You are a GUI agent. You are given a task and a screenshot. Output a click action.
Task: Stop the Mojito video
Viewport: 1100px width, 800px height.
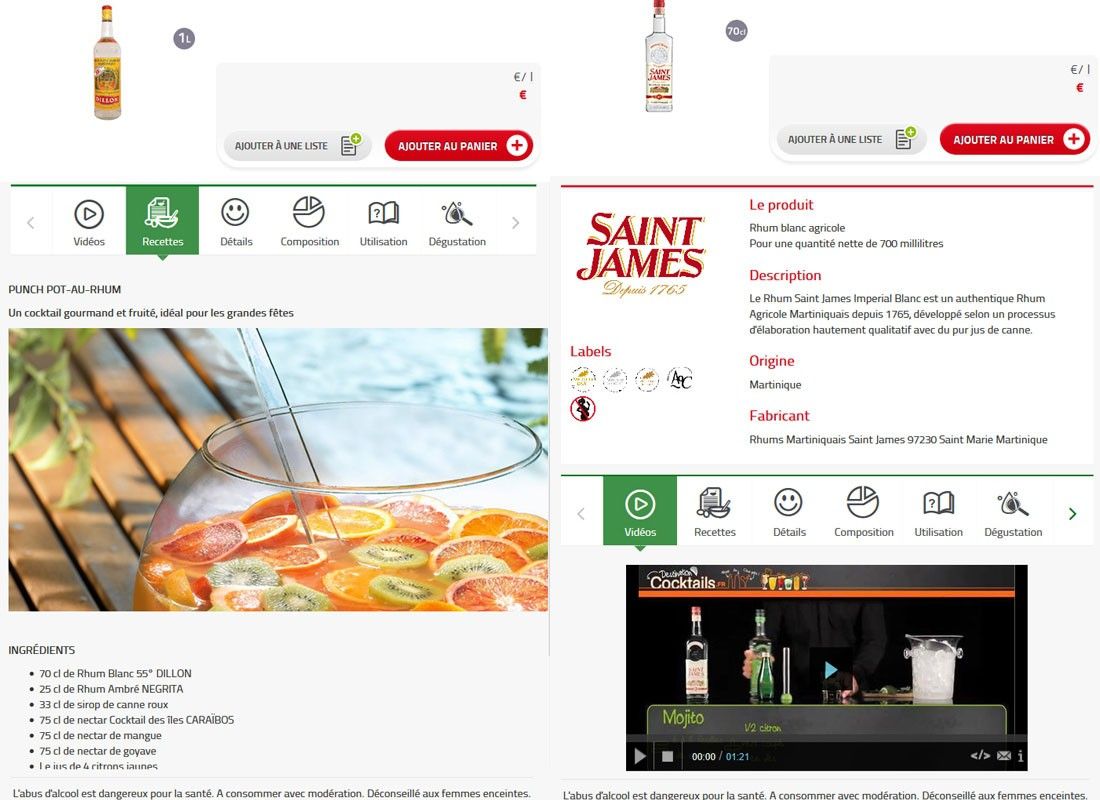point(667,756)
